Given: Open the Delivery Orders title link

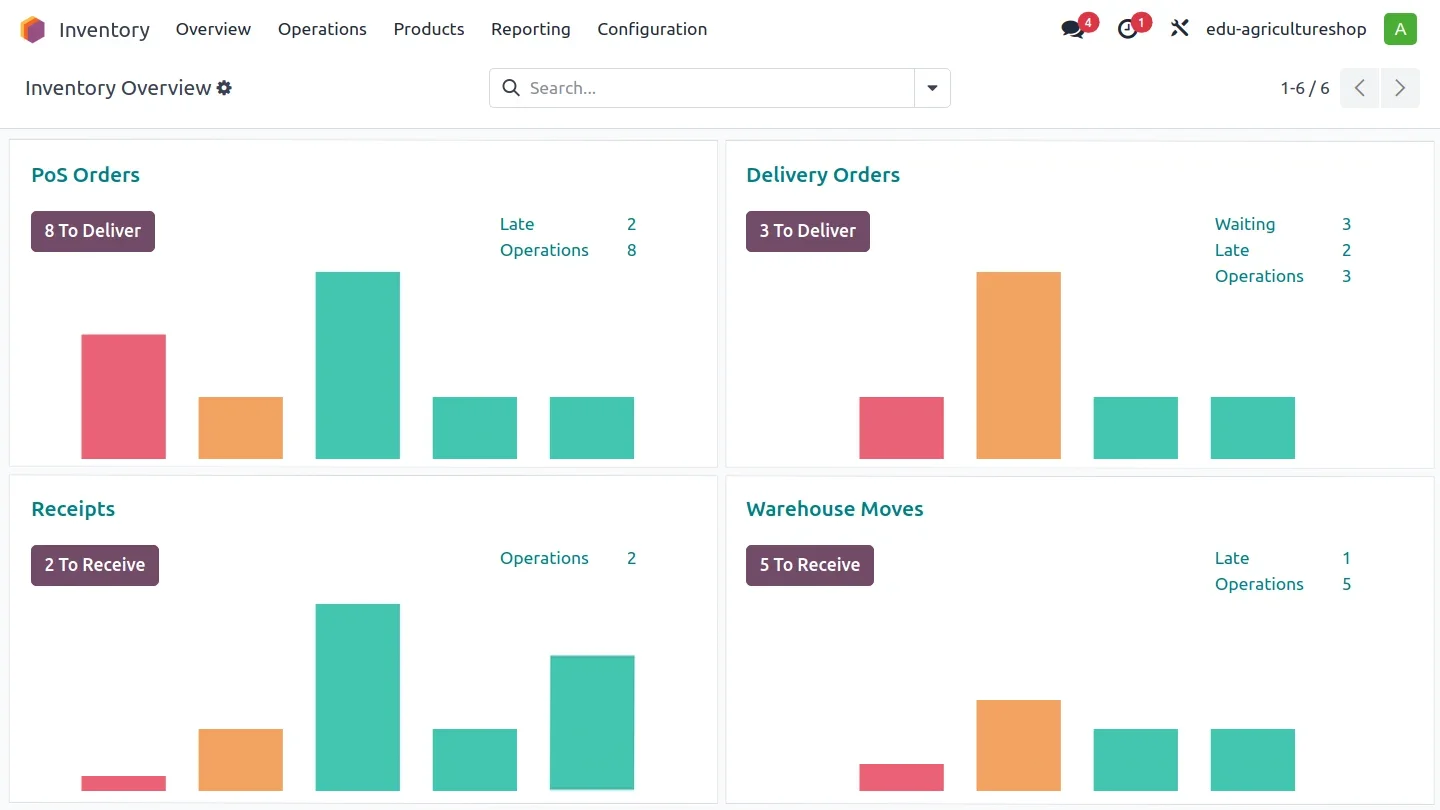Looking at the screenshot, I should (x=823, y=175).
